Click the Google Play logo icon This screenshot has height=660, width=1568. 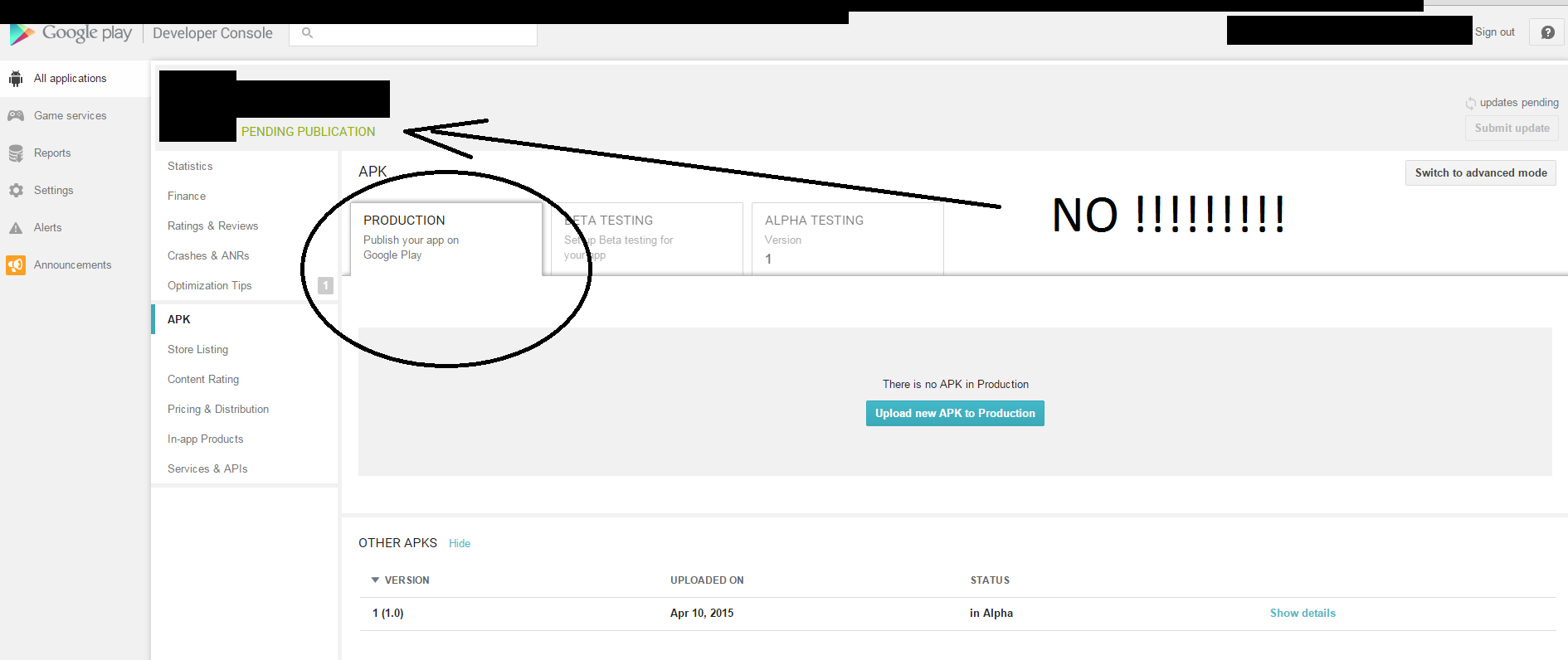coord(22,34)
